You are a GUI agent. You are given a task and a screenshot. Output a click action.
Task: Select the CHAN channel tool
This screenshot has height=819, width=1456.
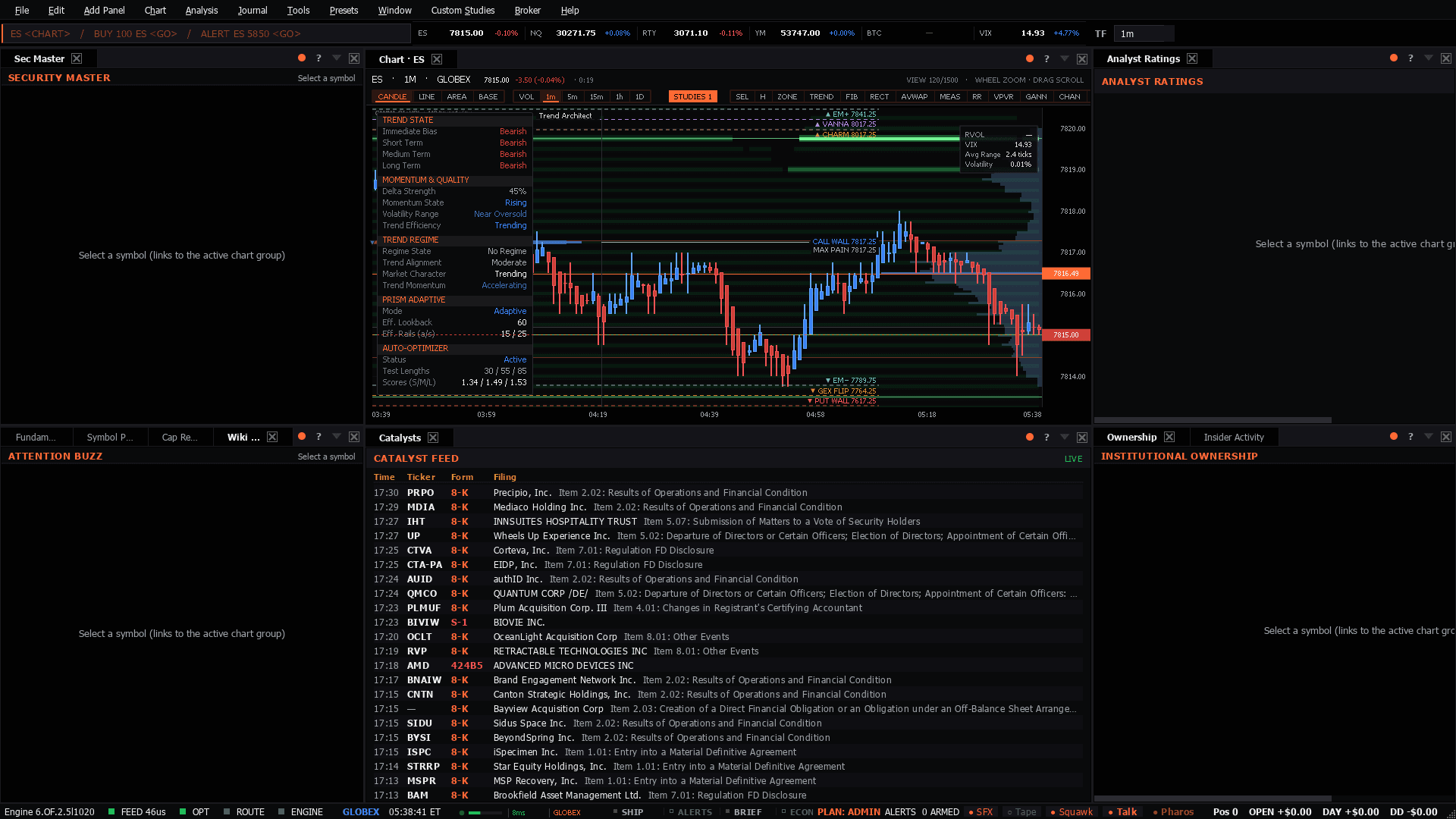(x=1069, y=96)
